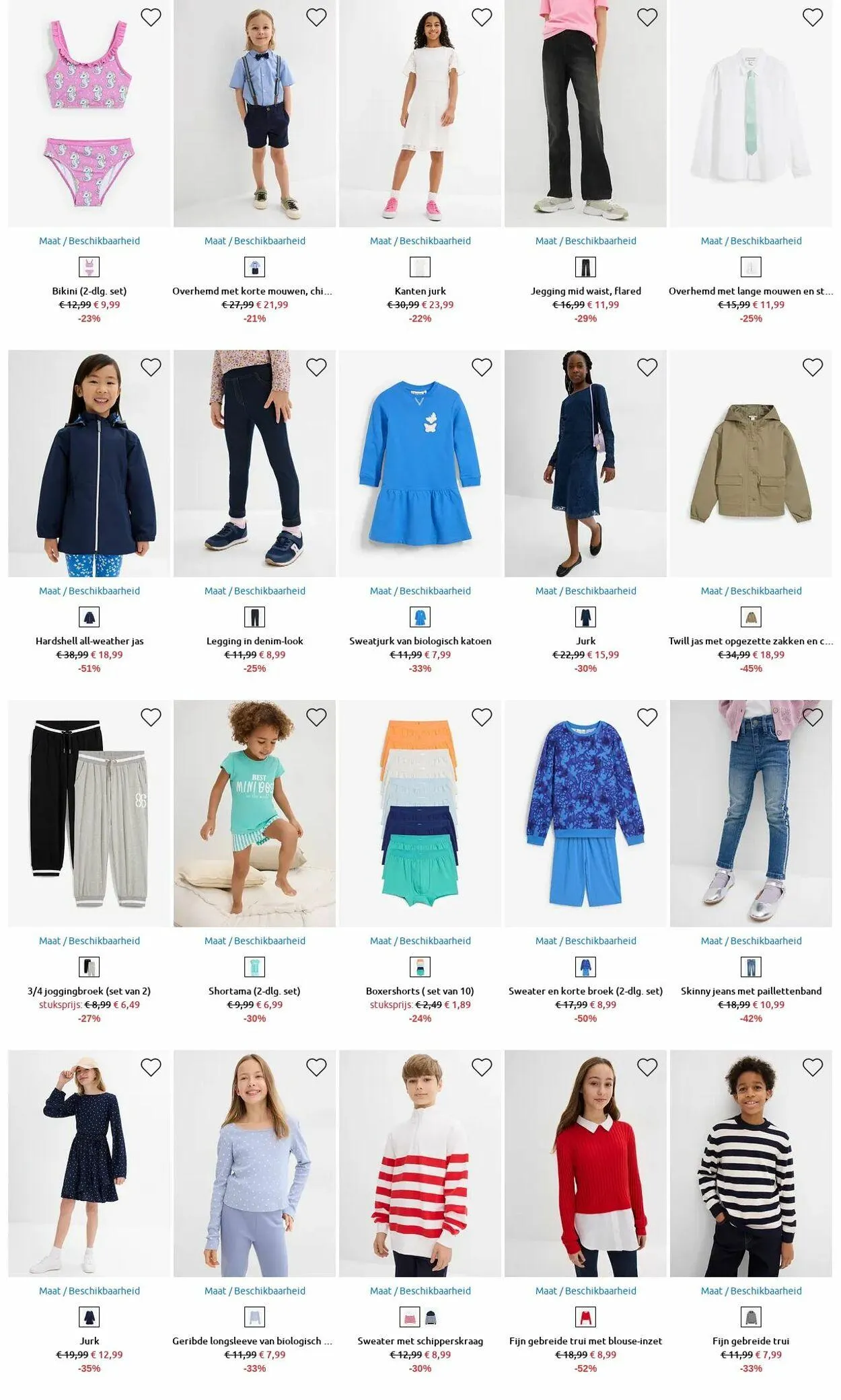The width and height of the screenshot is (841, 1400).
Task: Favorite the Kanten jurk with the heart
Action: pos(482,17)
